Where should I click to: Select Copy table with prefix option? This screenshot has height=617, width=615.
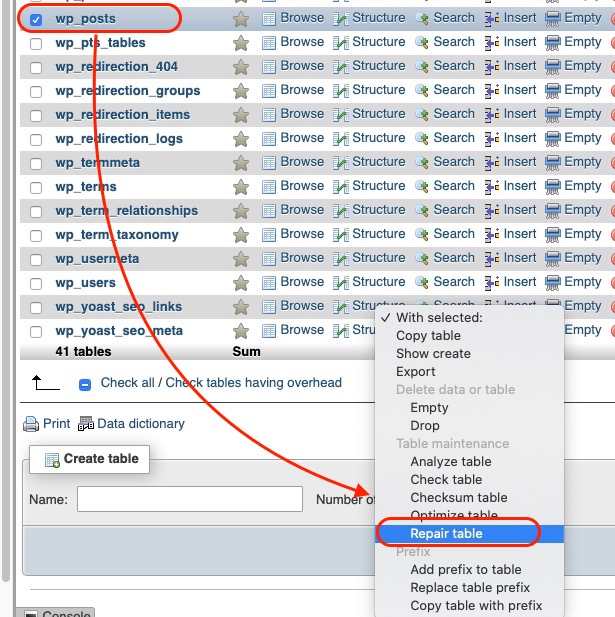469,606
